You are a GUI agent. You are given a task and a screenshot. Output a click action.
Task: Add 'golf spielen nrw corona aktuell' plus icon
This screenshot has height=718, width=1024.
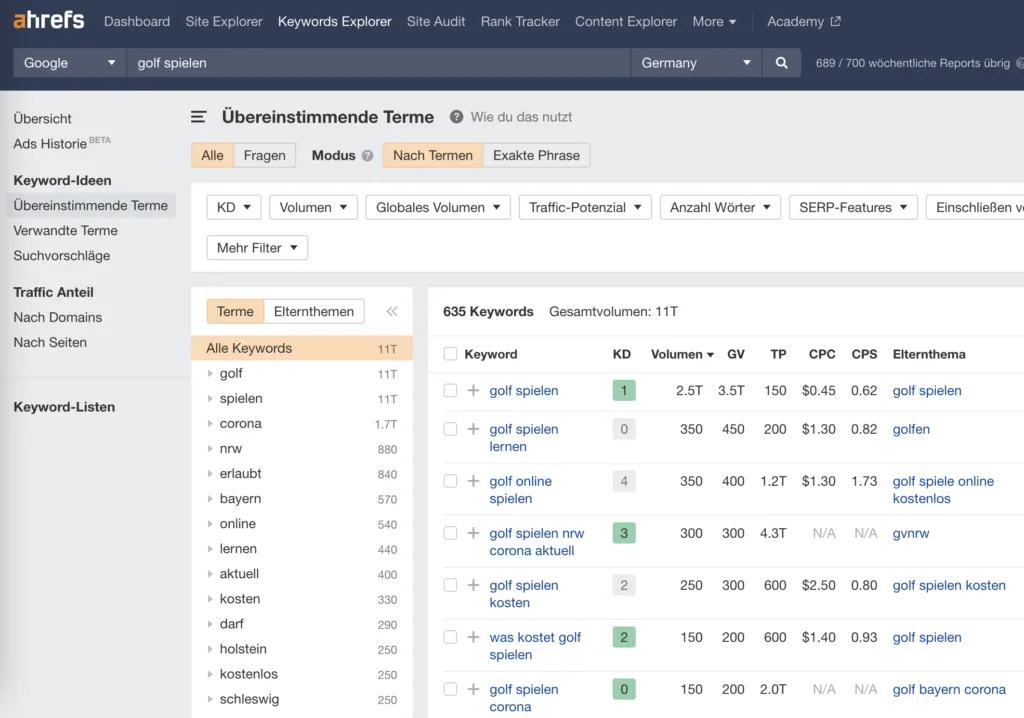pyautogui.click(x=473, y=533)
